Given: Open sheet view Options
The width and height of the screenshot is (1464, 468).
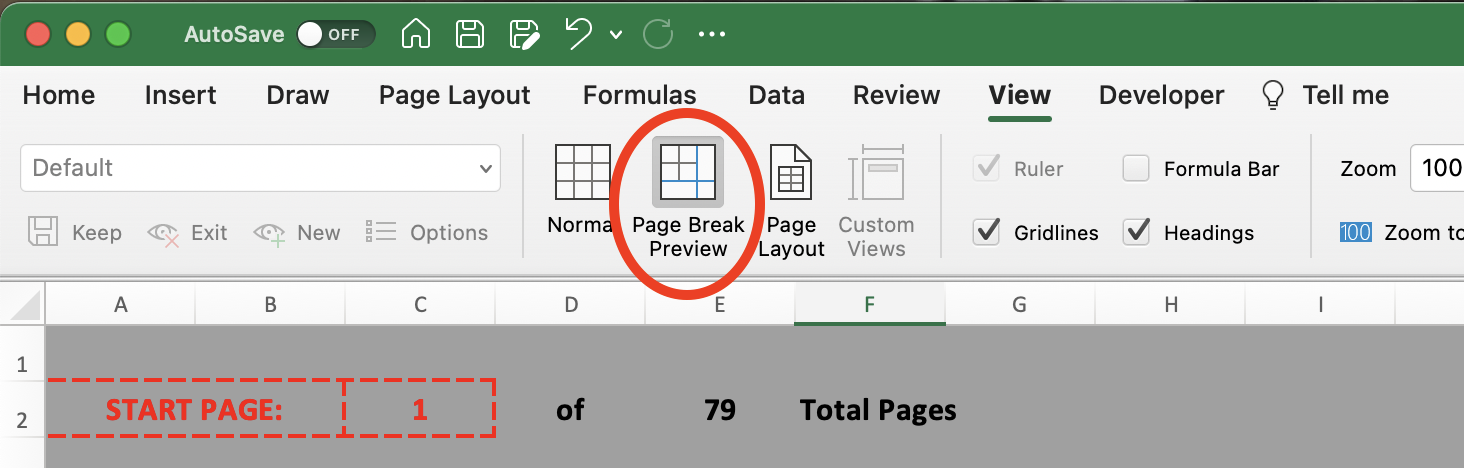Looking at the screenshot, I should (427, 232).
